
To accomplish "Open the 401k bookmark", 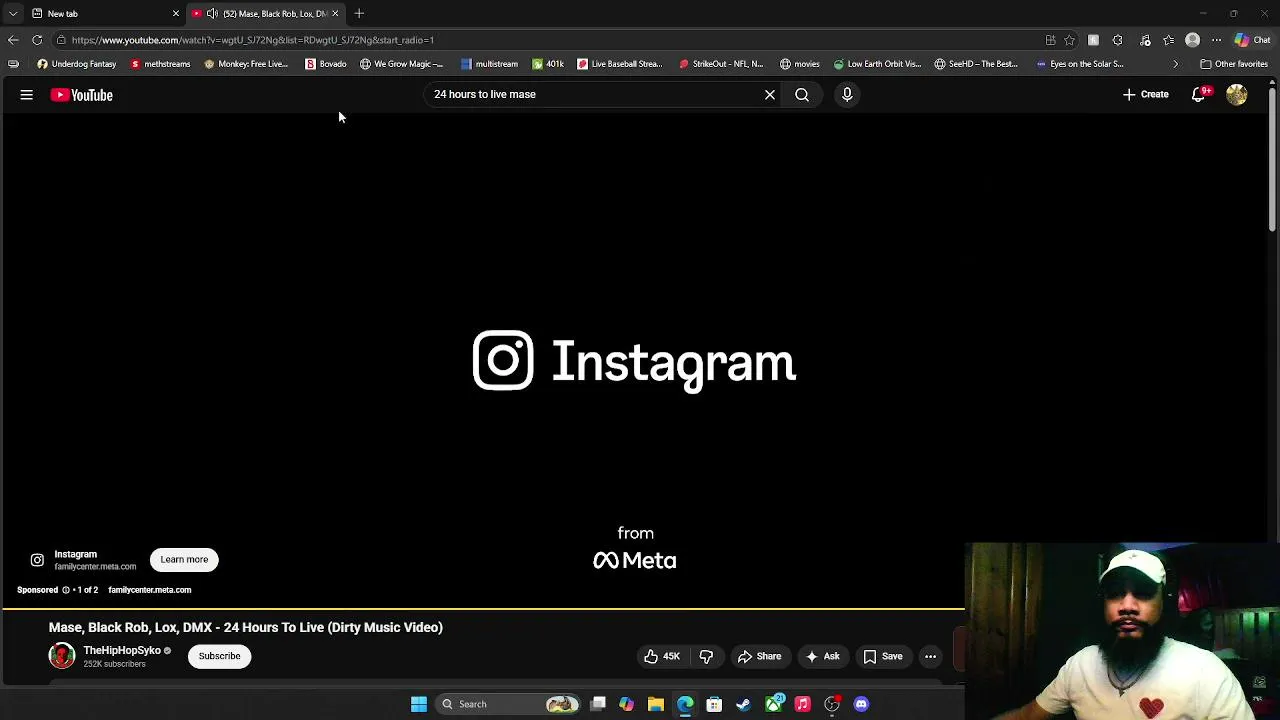I will click(x=547, y=64).
